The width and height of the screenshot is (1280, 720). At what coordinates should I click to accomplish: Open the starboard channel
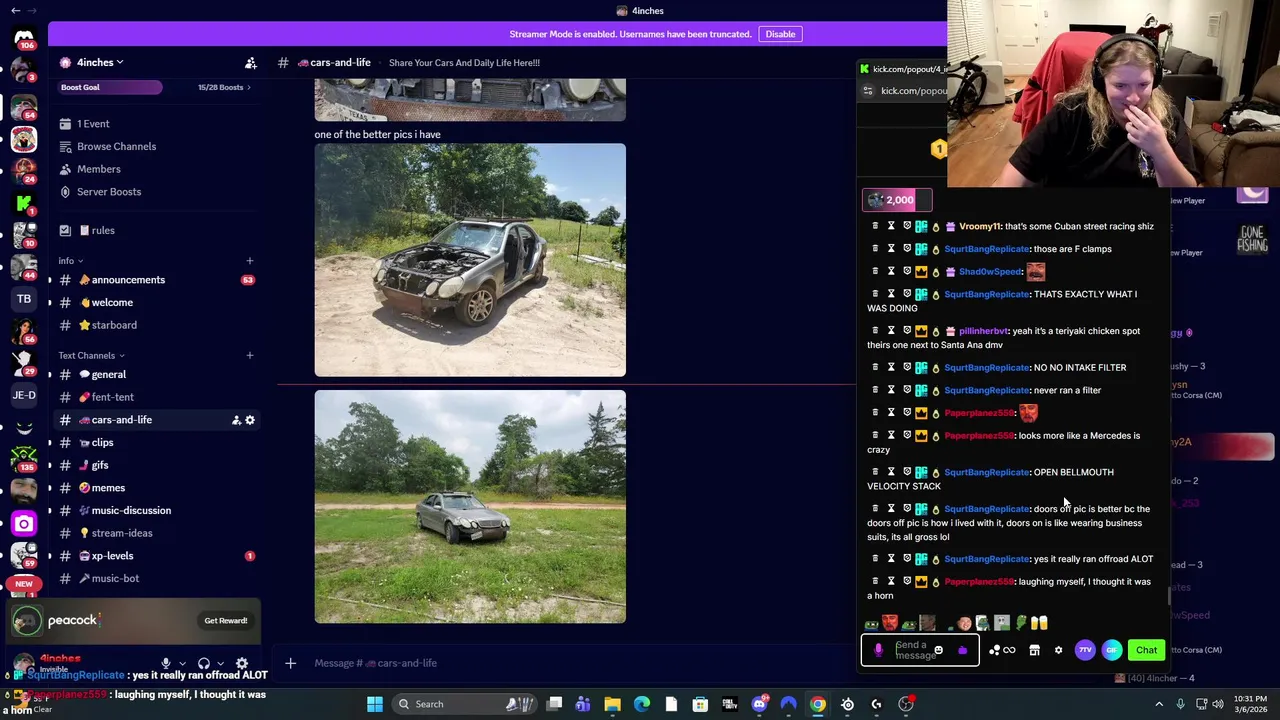point(155,325)
